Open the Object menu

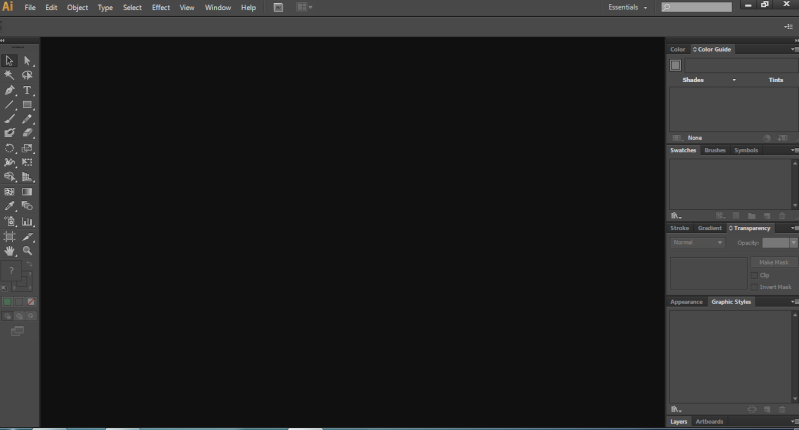(77, 8)
